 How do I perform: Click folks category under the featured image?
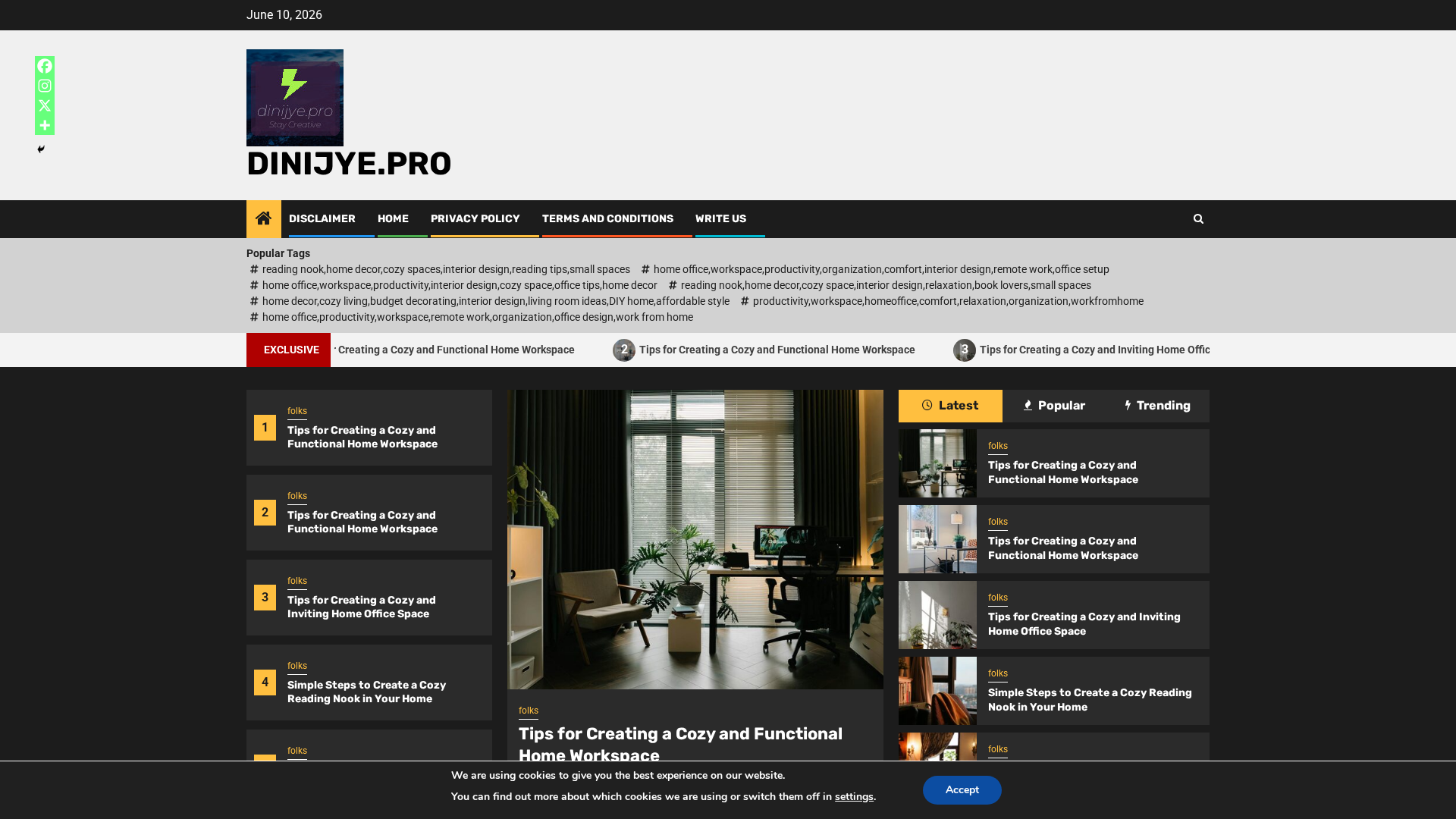(529, 711)
